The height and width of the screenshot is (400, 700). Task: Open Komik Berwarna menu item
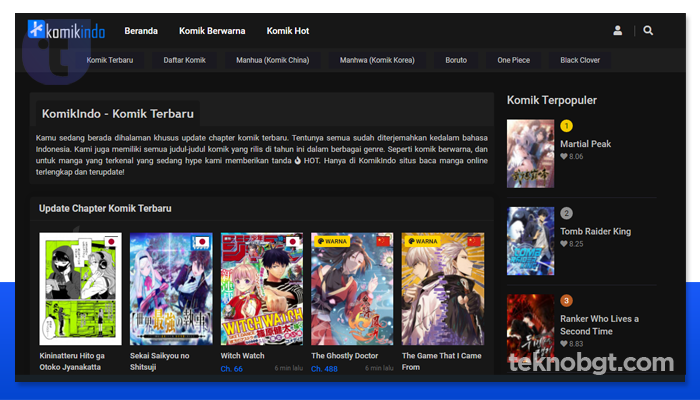[212, 31]
